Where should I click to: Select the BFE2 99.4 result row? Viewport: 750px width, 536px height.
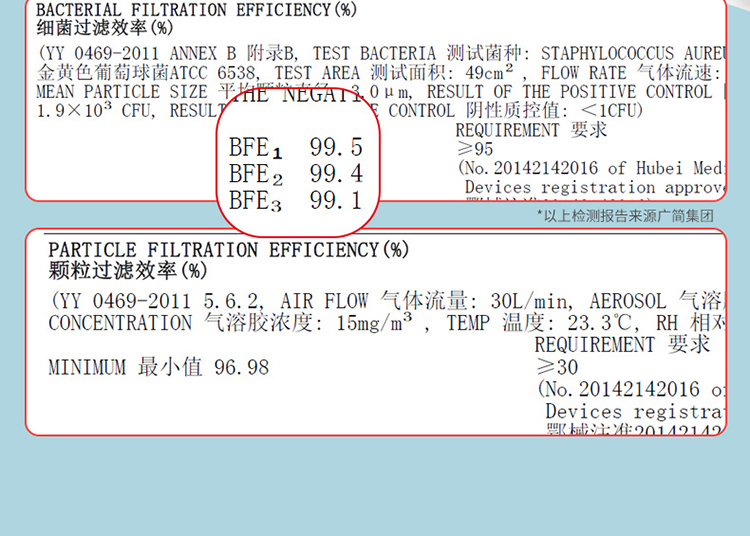tap(295, 174)
